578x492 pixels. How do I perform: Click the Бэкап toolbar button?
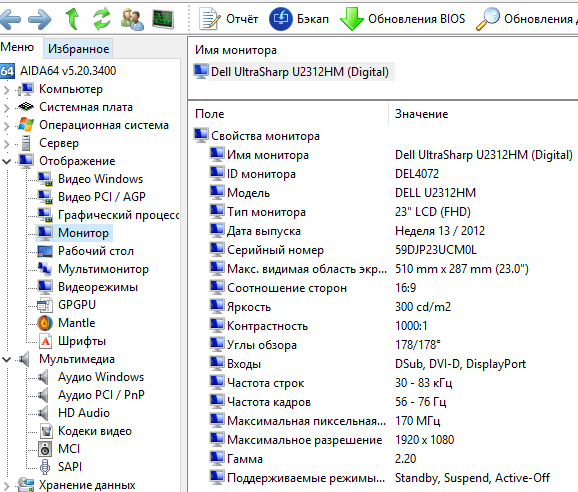299,19
